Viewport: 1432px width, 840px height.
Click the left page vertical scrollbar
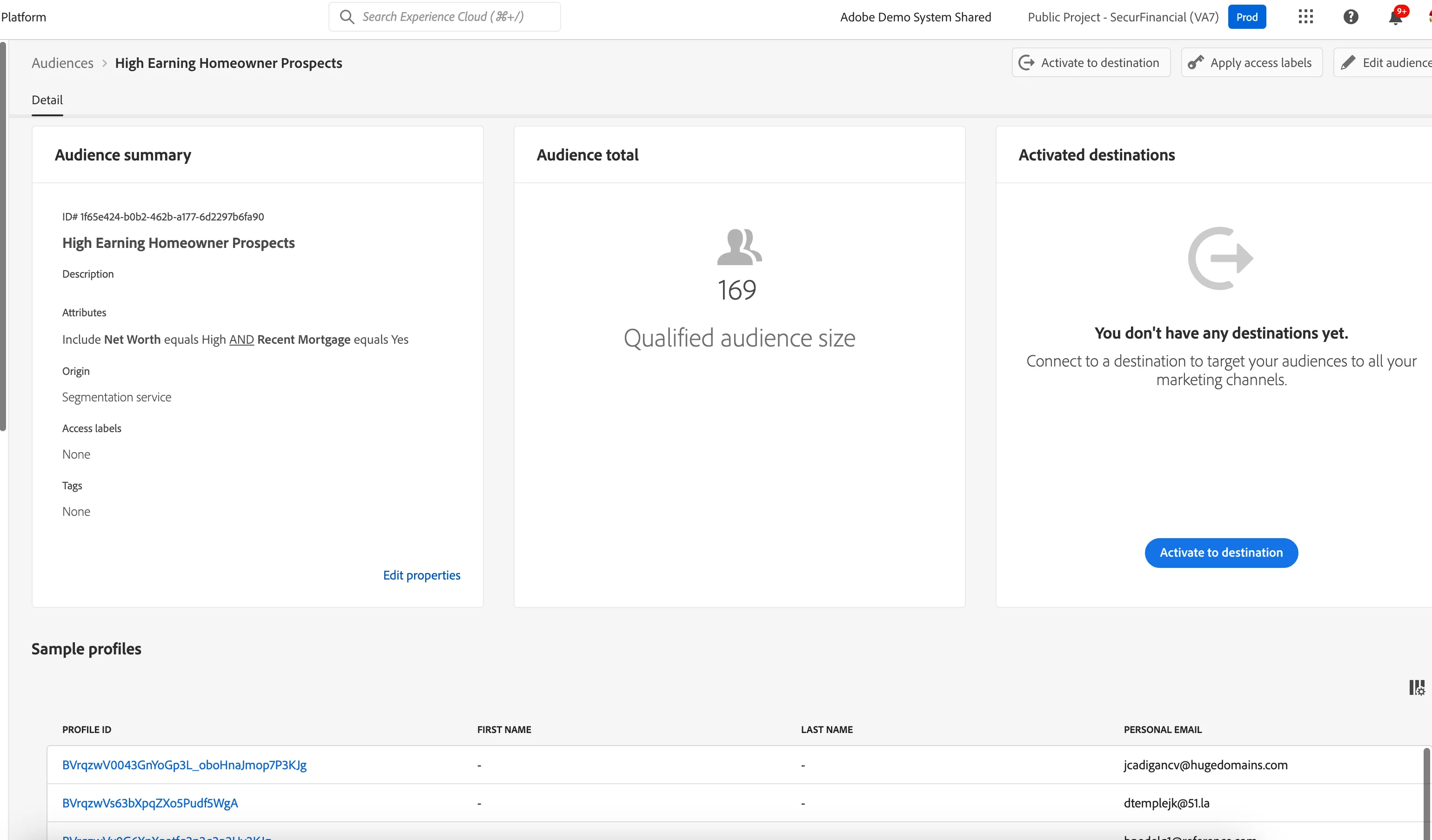point(3,236)
